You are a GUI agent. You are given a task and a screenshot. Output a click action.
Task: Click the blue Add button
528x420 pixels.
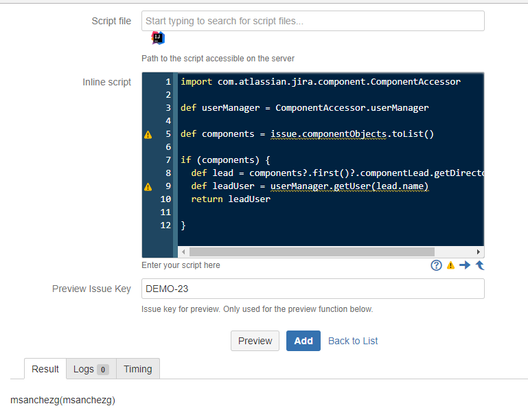[x=303, y=341]
